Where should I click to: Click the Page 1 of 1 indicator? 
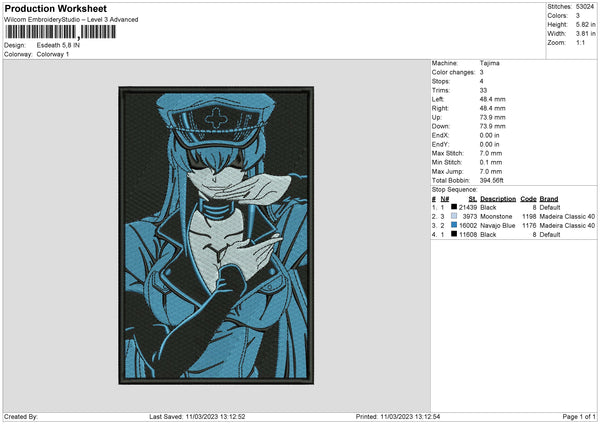(579, 417)
